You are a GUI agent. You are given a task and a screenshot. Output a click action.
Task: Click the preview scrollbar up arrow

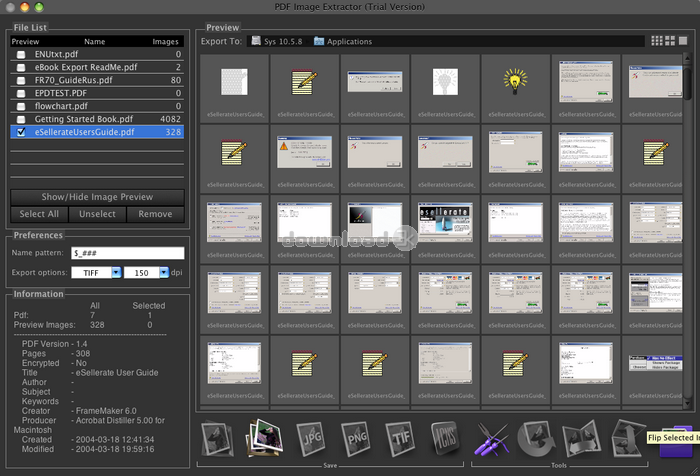(x=687, y=58)
